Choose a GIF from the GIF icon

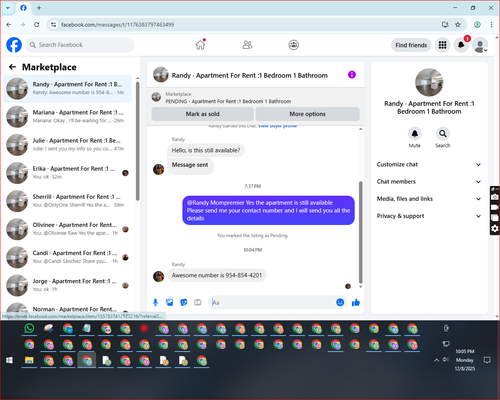(x=198, y=302)
